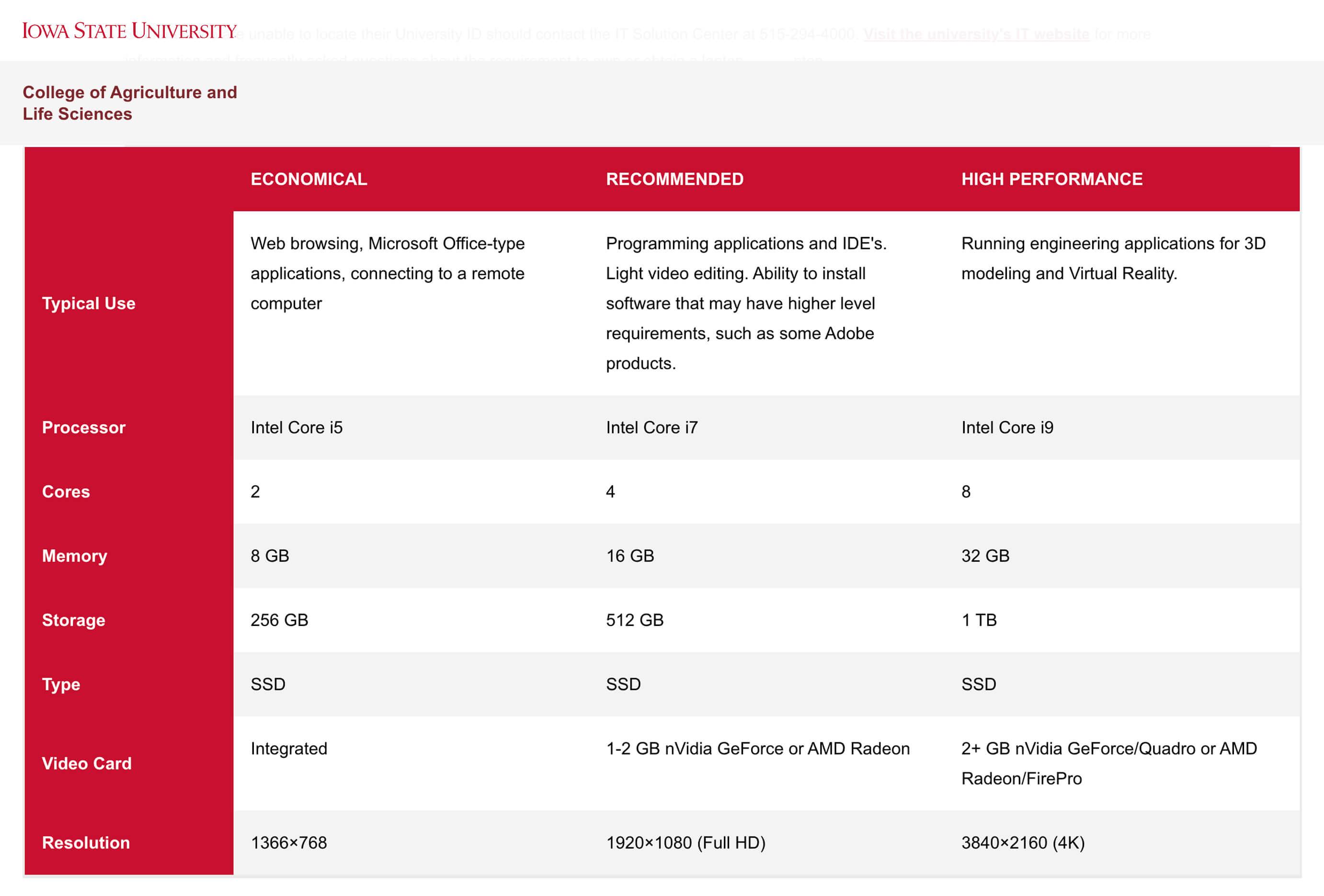Viewport: 1324px width, 896px height.
Task: Click the Intel Core i9 cell
Action: pyautogui.click(x=1007, y=427)
